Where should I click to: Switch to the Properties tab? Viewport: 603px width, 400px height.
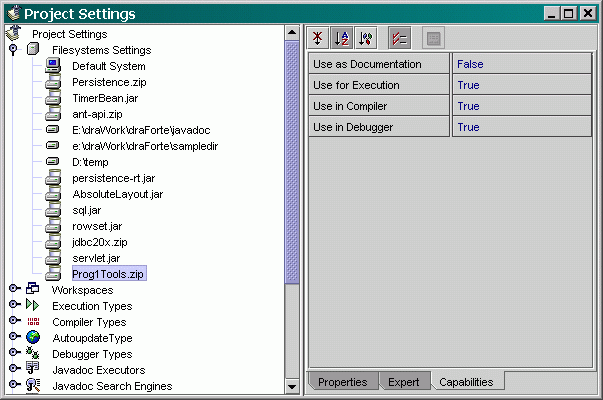pyautogui.click(x=343, y=382)
